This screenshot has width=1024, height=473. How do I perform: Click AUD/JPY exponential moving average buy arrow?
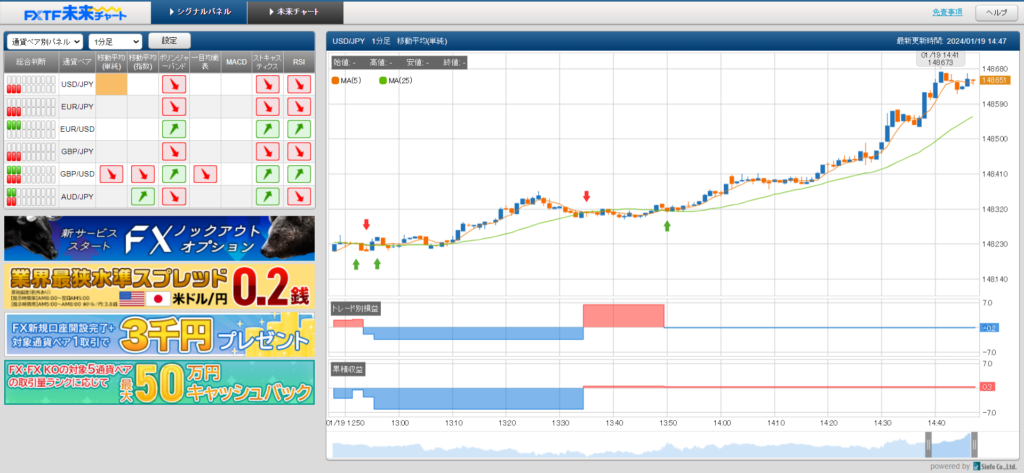(x=142, y=196)
